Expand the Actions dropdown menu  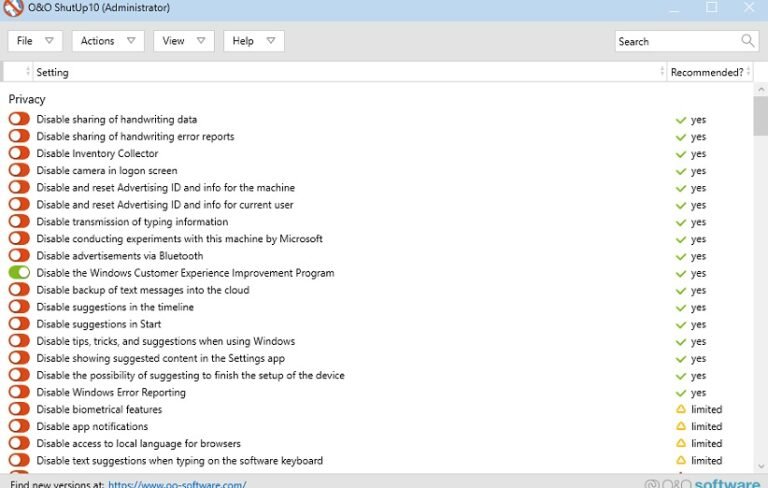[107, 41]
